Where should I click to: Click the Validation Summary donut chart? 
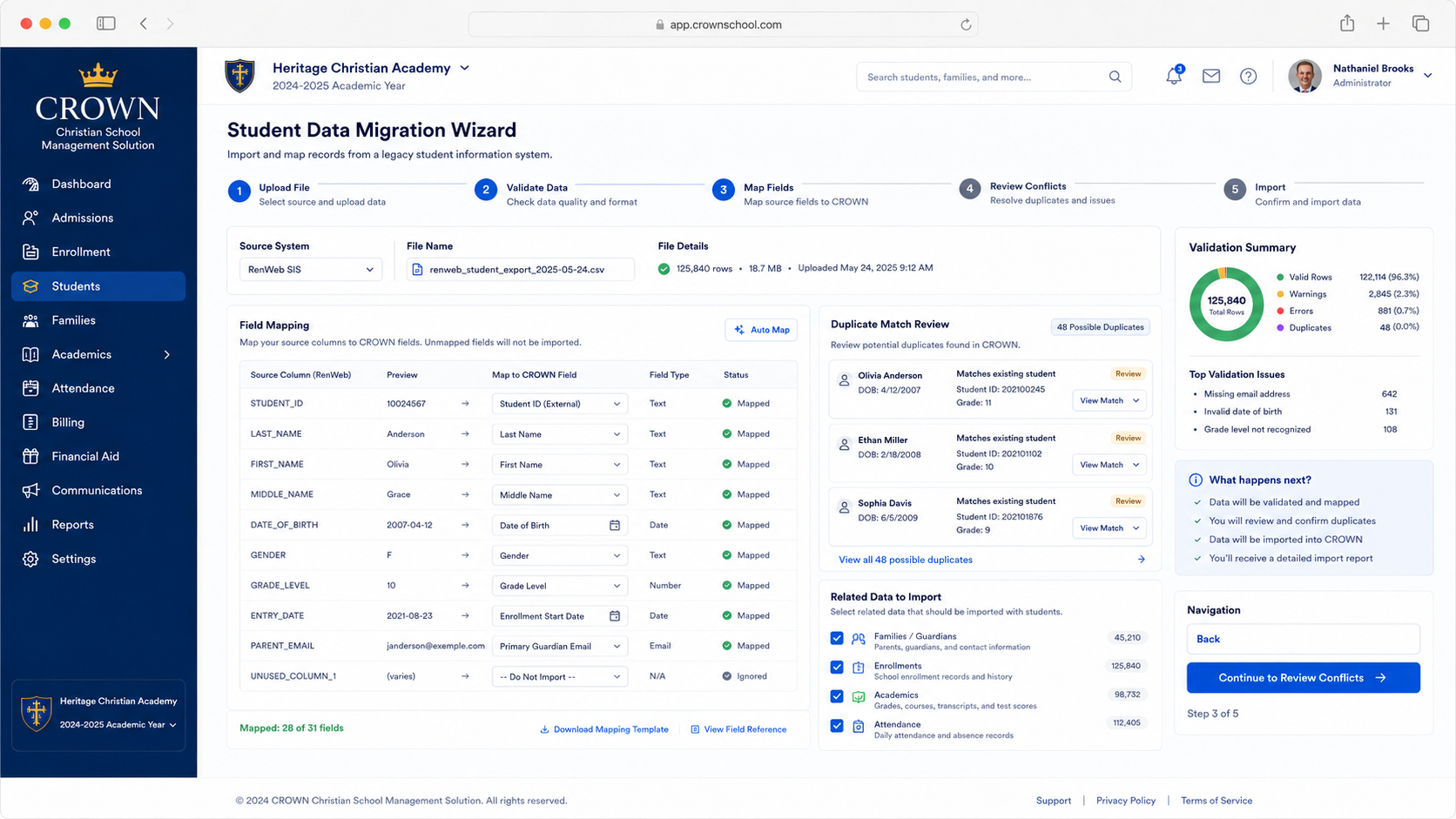tap(1226, 304)
